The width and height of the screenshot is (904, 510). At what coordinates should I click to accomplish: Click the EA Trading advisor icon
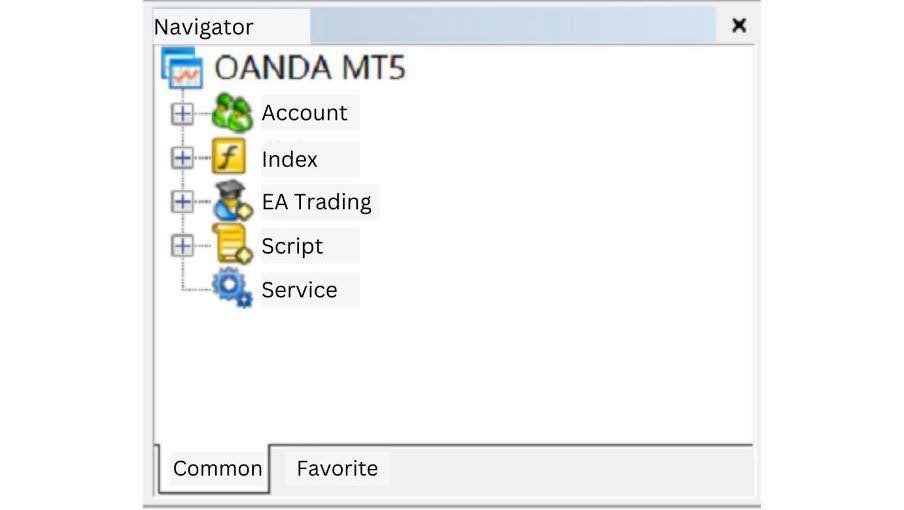(x=232, y=201)
